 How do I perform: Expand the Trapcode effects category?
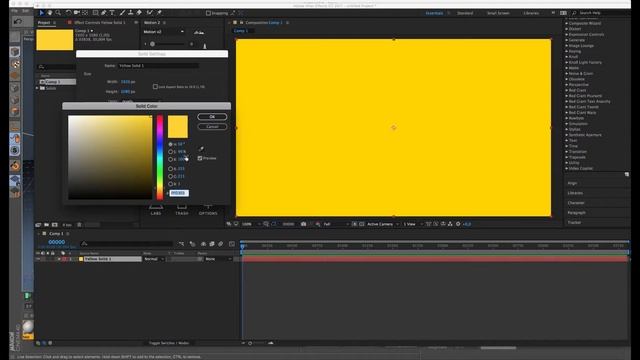click(x=567, y=157)
